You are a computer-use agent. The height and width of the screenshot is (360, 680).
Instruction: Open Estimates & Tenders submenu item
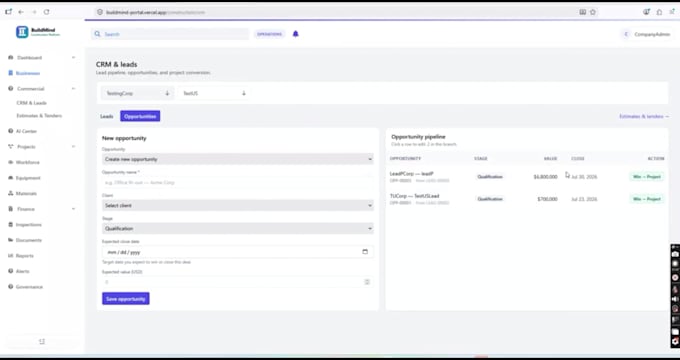(x=39, y=116)
